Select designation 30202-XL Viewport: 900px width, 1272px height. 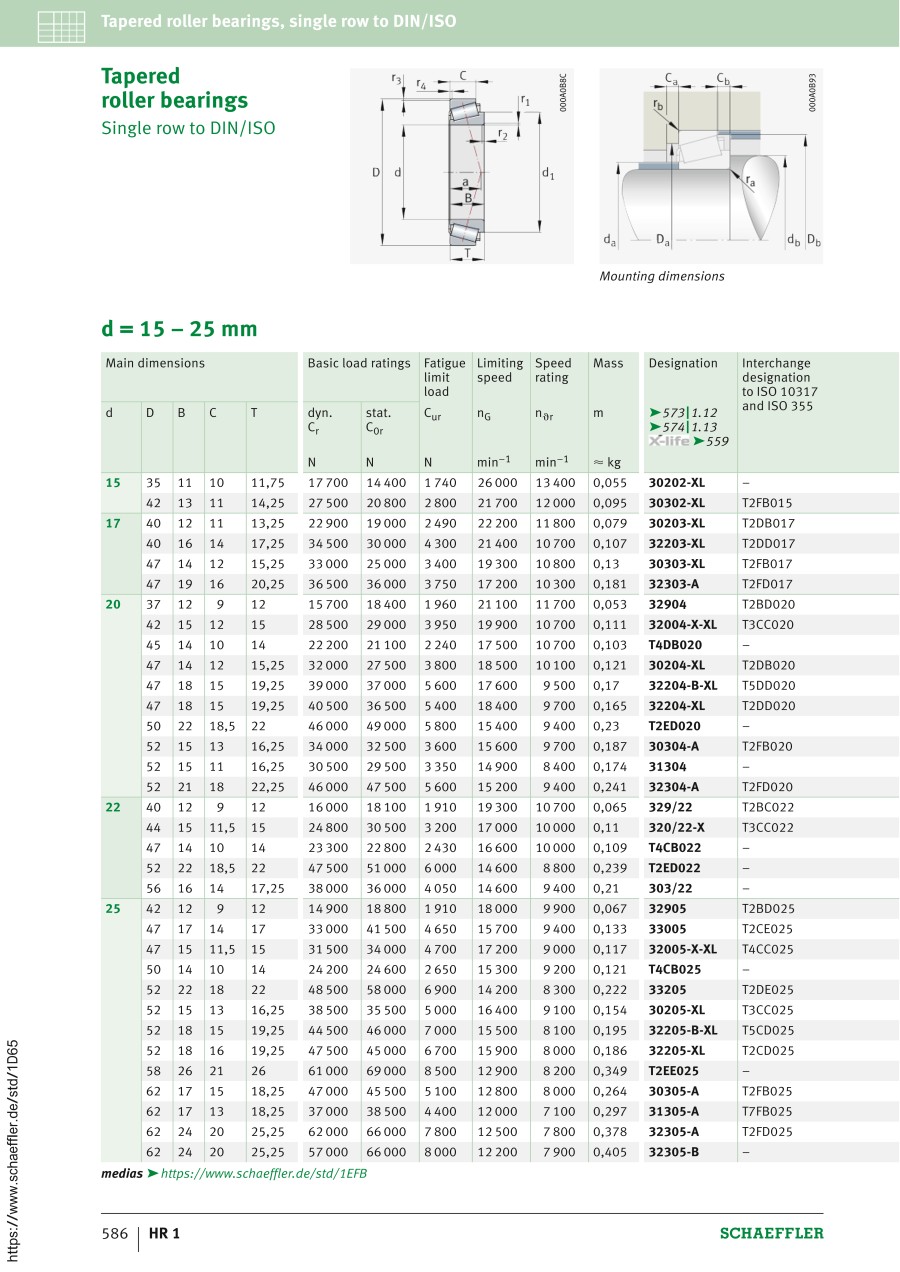[677, 482]
